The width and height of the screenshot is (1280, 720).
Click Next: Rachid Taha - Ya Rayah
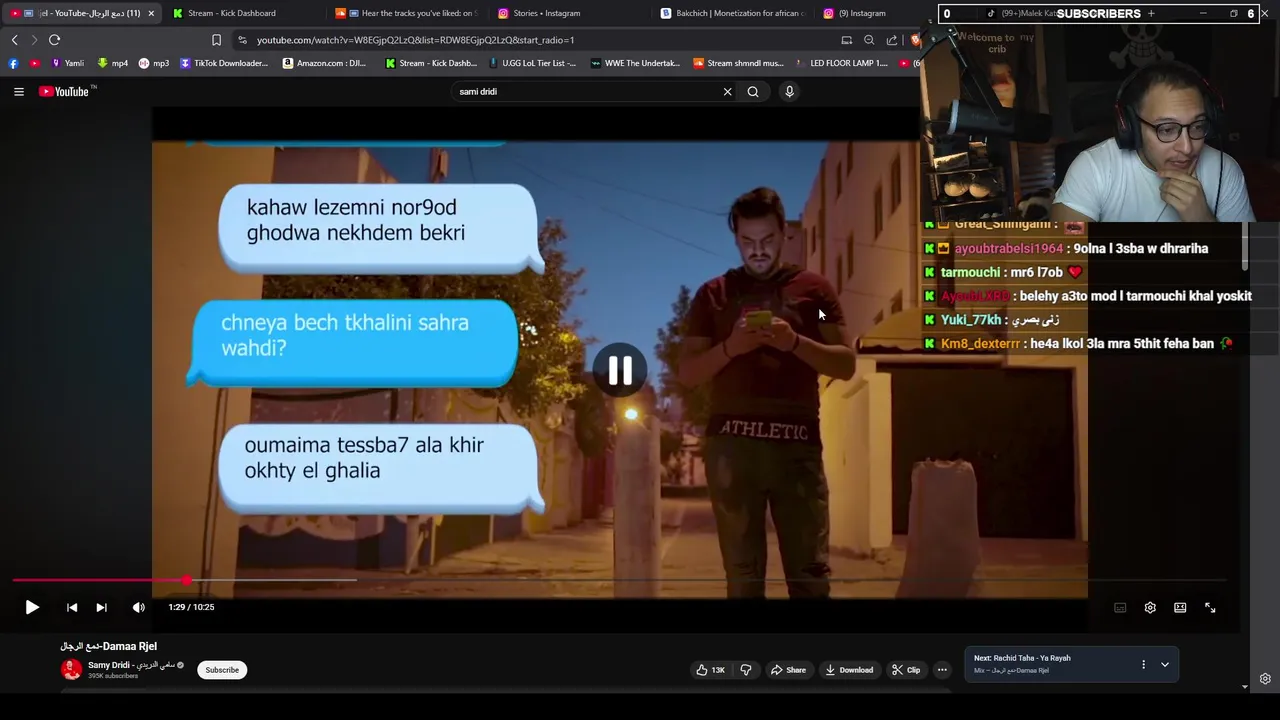1022,658
